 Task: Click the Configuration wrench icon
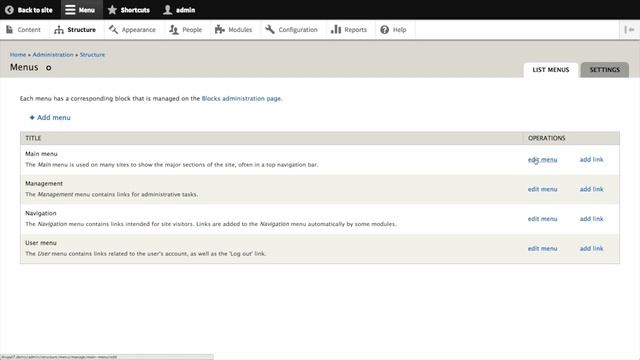270,29
